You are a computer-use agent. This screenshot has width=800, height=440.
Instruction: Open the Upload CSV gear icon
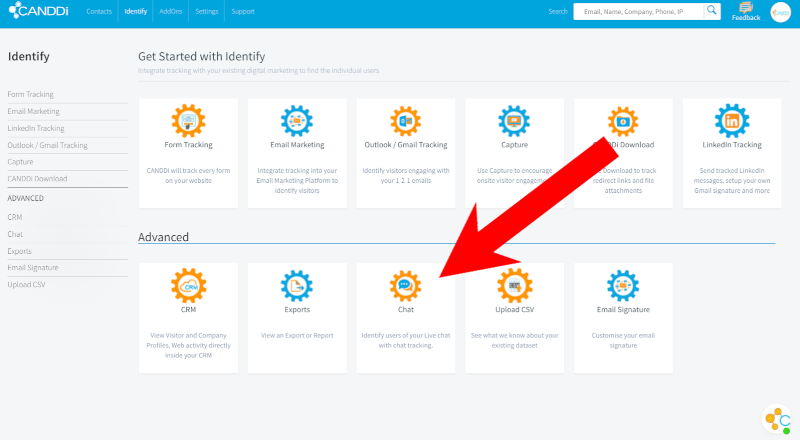click(514, 286)
